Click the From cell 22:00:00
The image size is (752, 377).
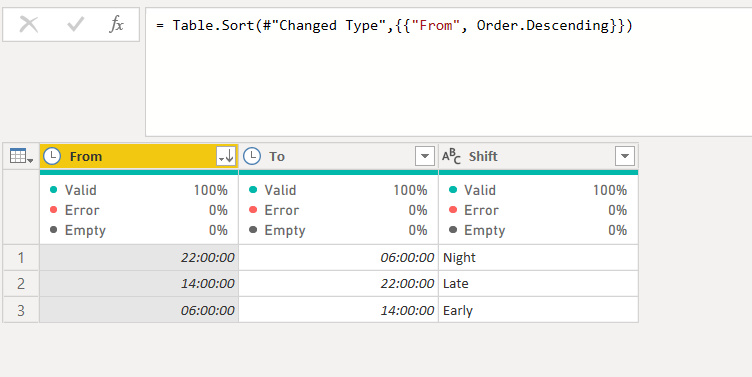tap(139, 258)
